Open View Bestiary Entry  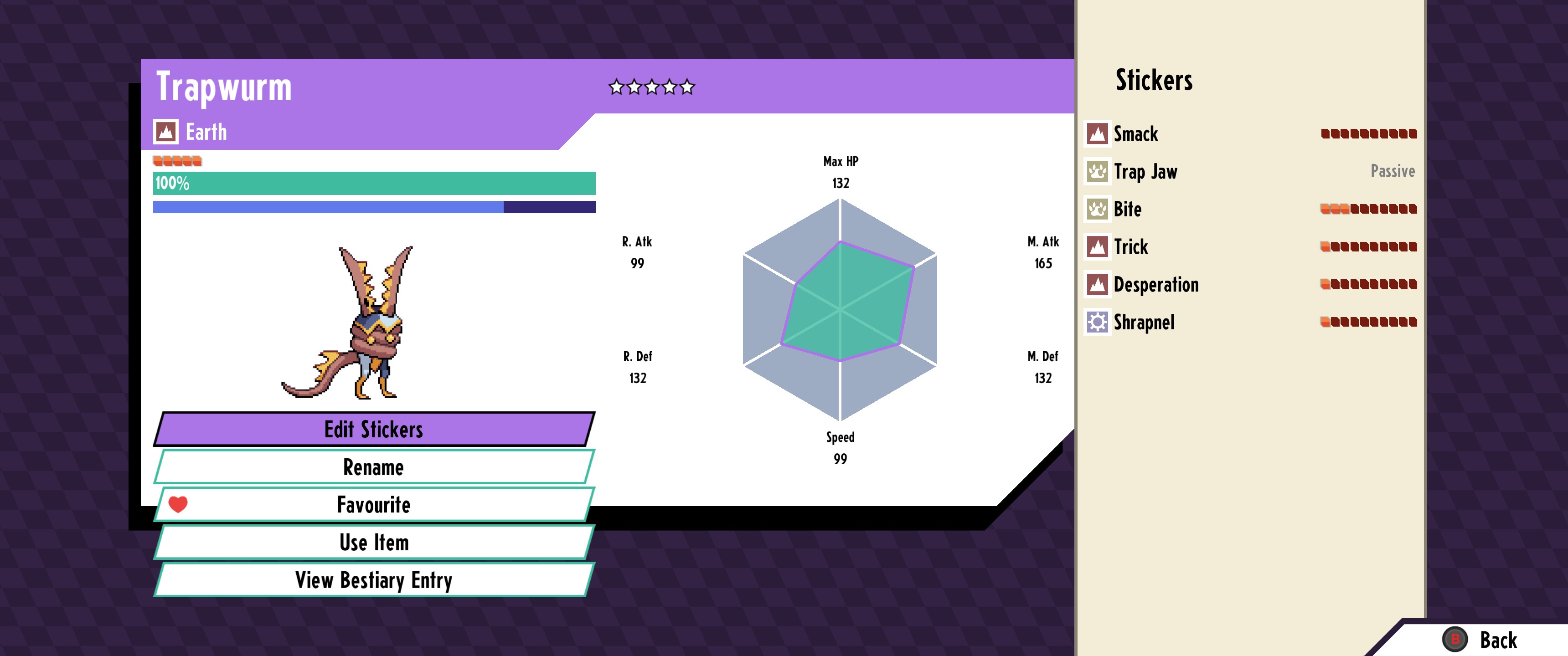[373, 580]
